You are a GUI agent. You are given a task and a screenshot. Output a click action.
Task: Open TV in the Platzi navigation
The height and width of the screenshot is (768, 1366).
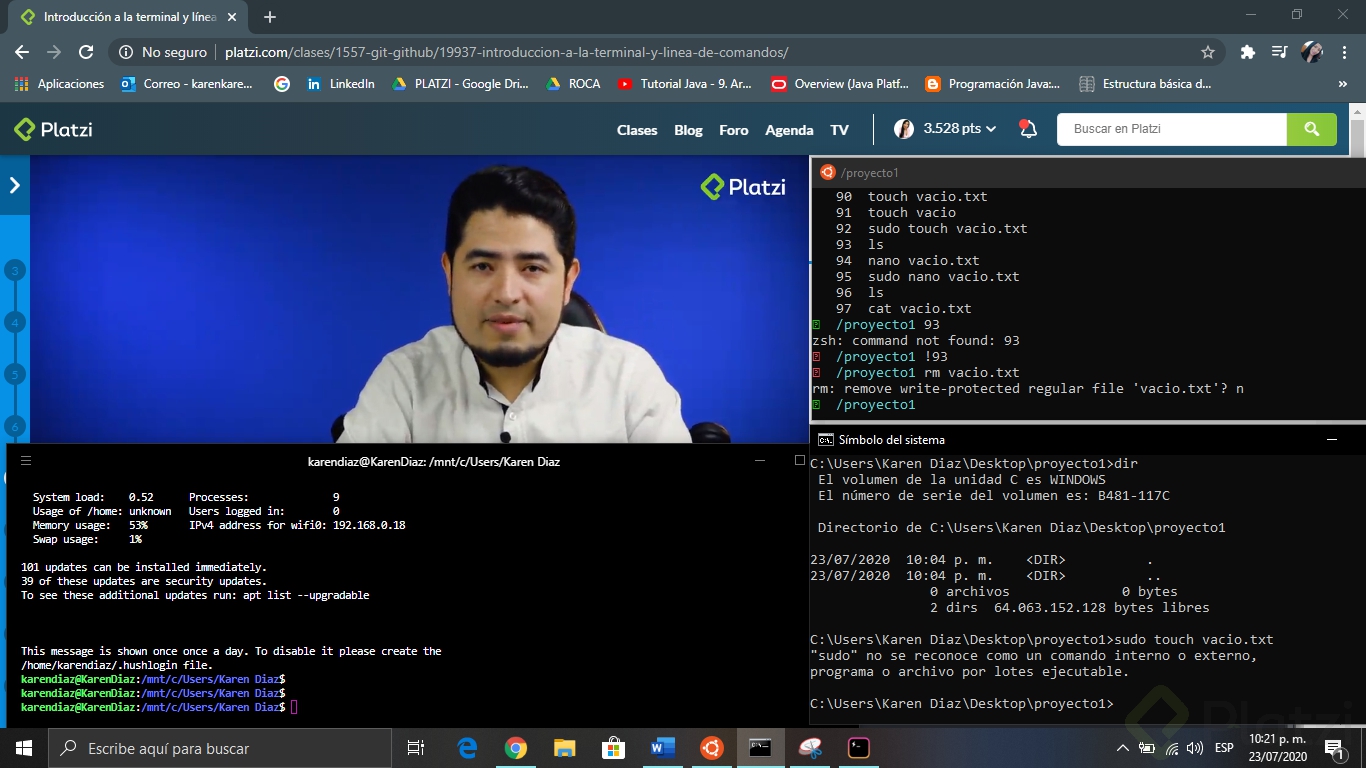[839, 130]
